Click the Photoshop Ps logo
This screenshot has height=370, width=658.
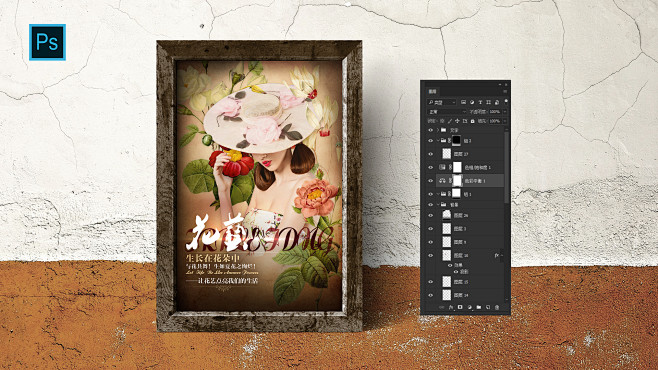coord(47,42)
